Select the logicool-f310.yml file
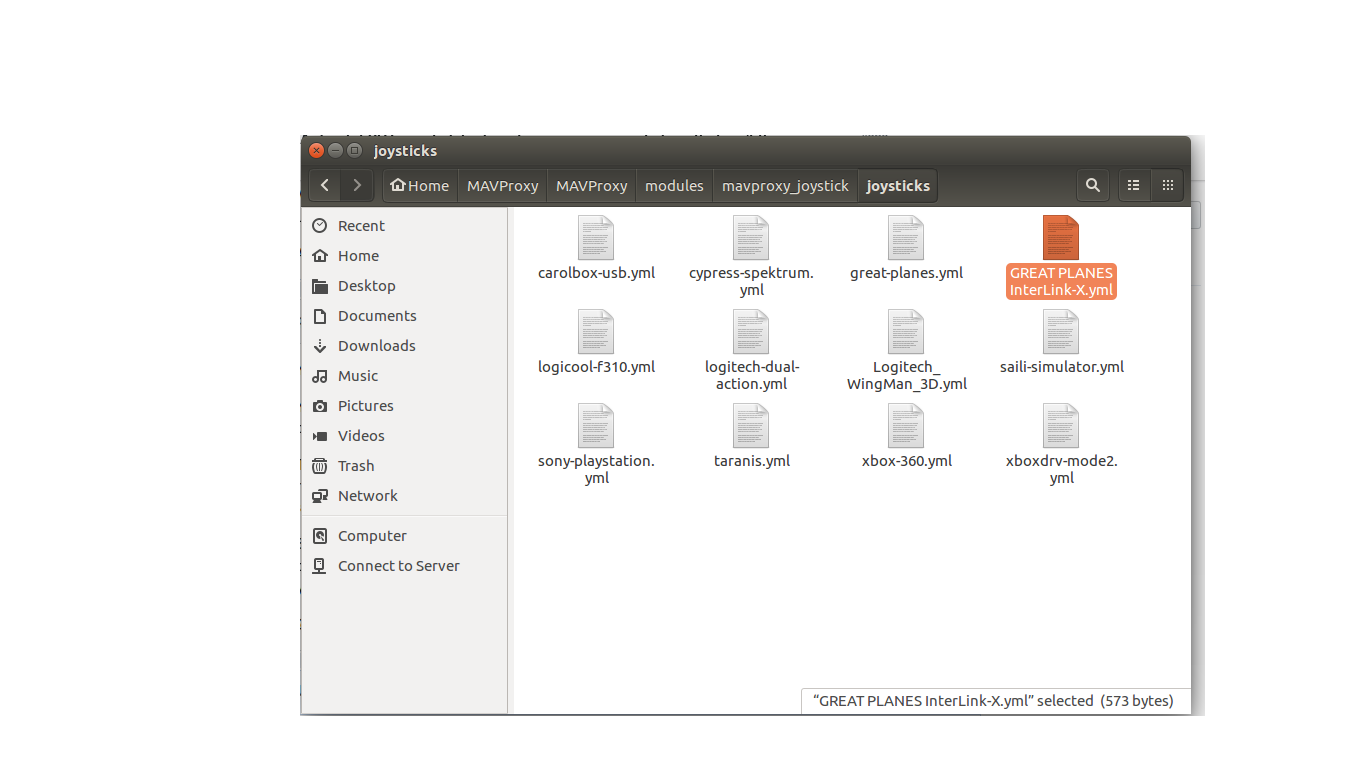 [x=596, y=332]
